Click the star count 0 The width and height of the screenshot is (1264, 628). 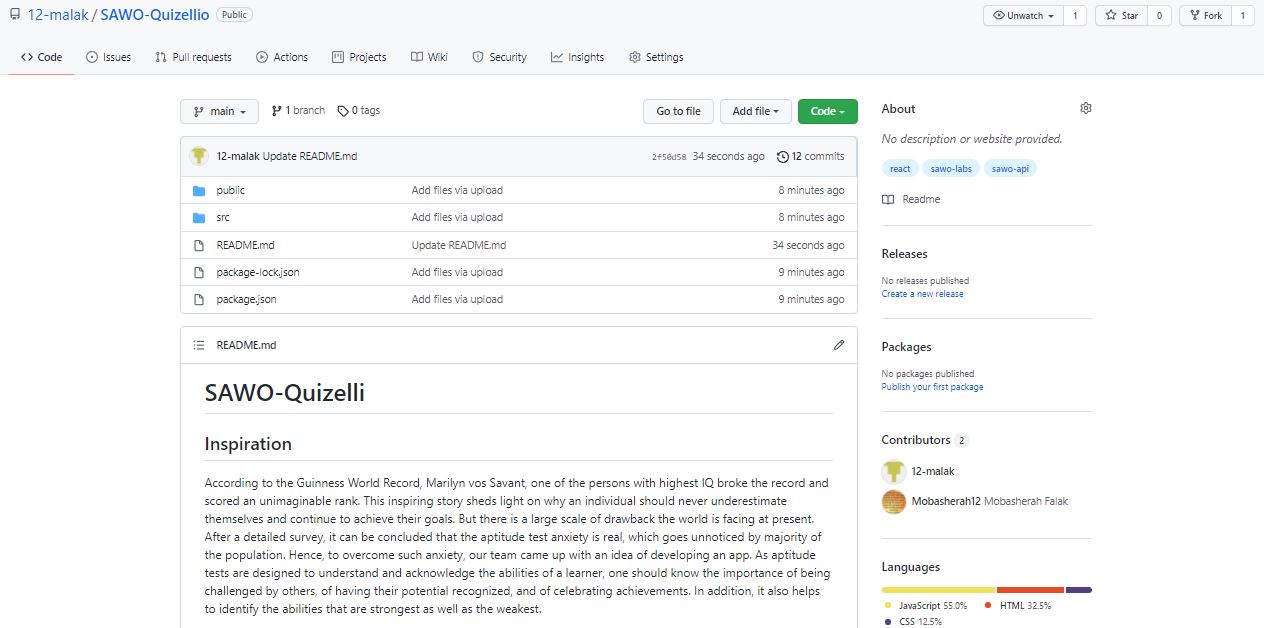(x=1159, y=16)
